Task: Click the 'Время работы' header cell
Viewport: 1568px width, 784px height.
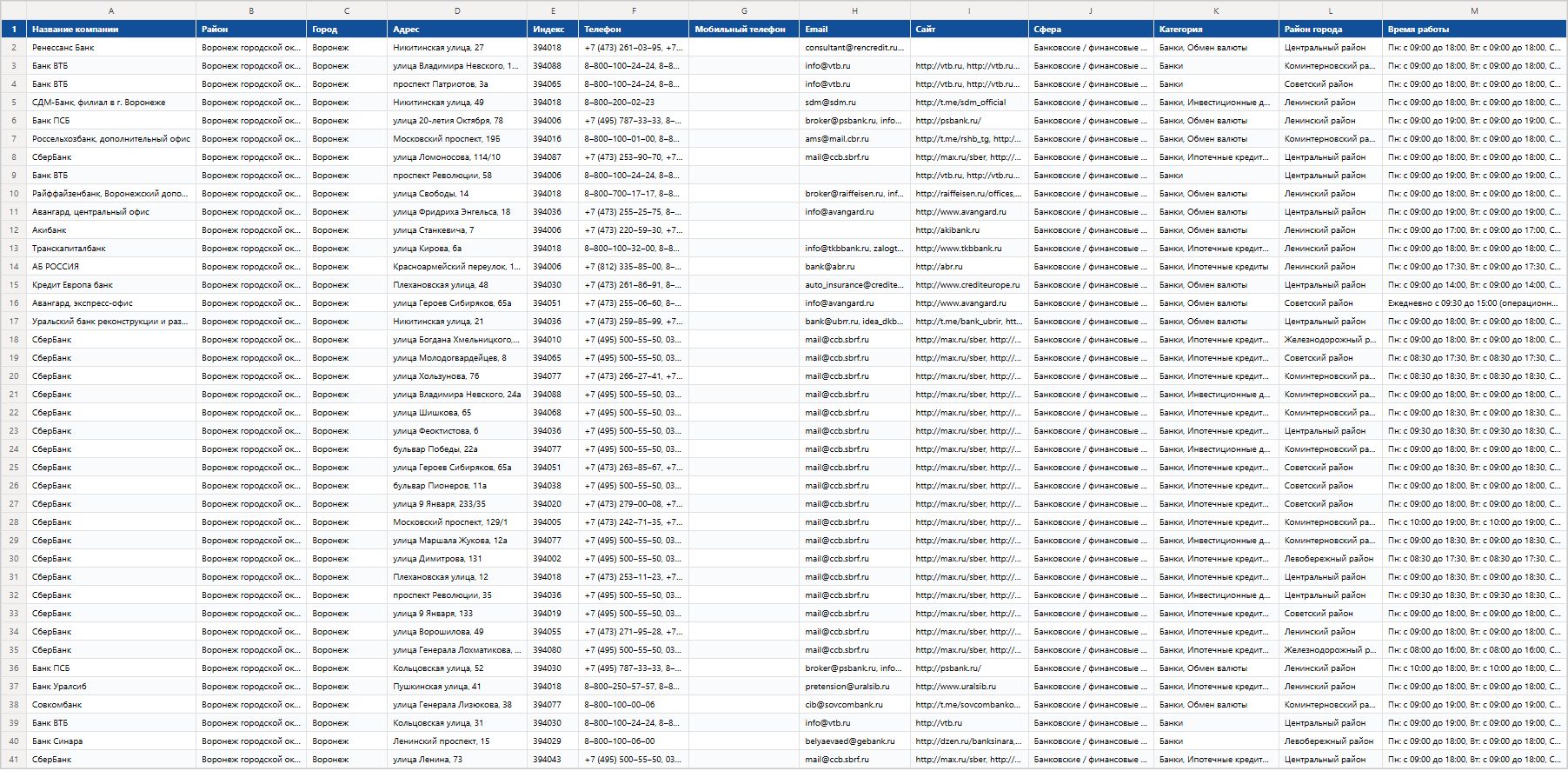Action: tap(1474, 29)
